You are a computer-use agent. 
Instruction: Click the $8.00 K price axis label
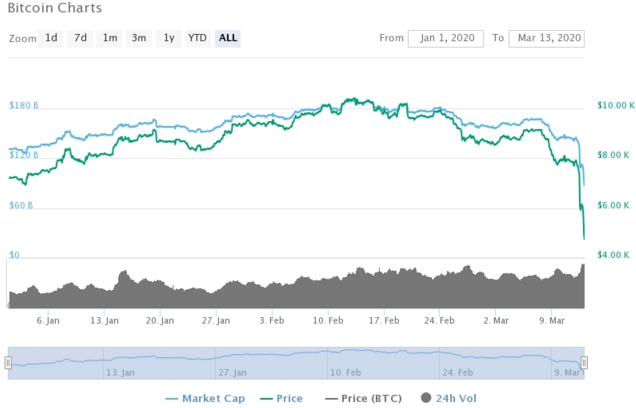pyautogui.click(x=613, y=155)
